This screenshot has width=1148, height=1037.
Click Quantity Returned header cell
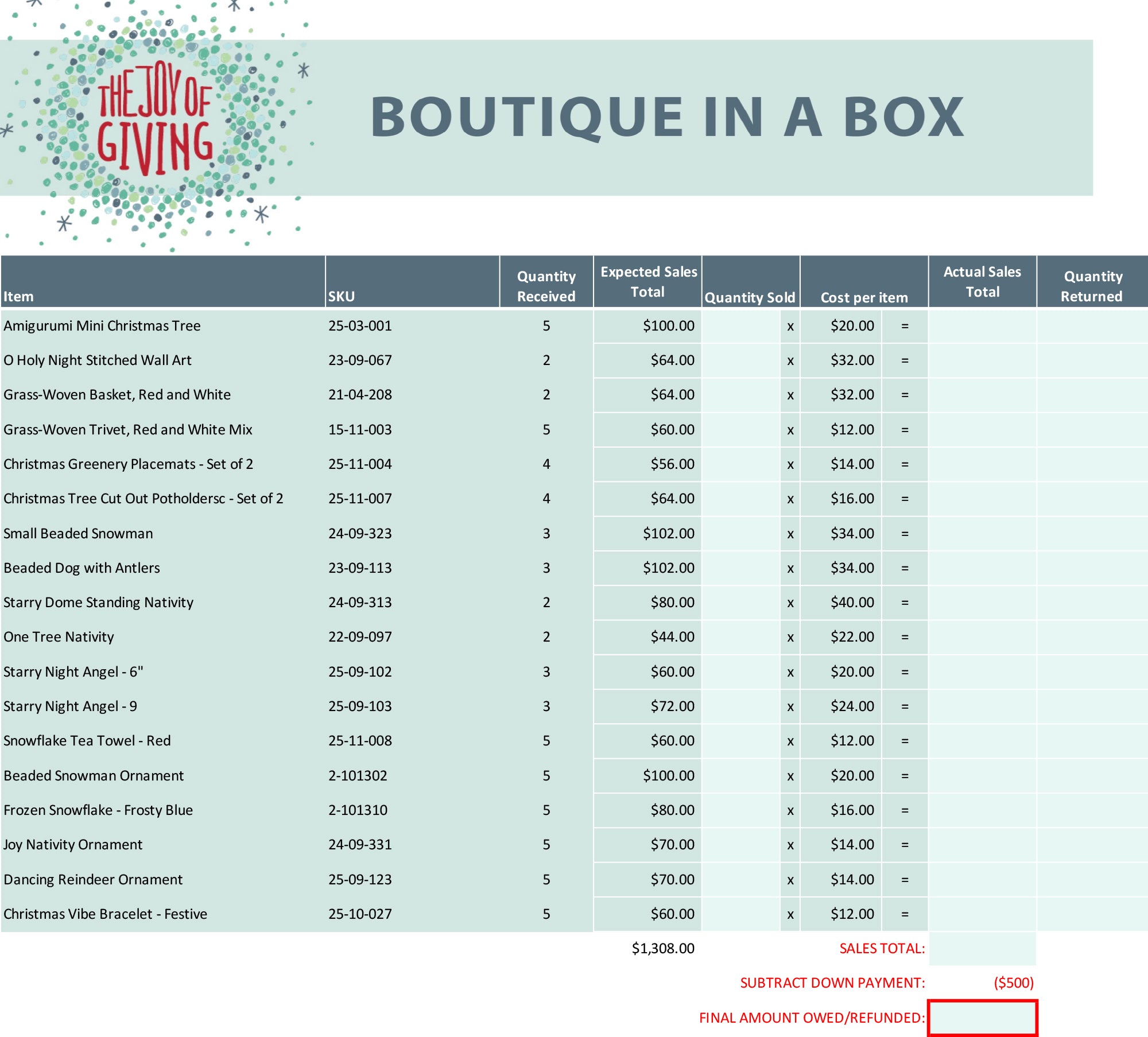[x=1092, y=286]
